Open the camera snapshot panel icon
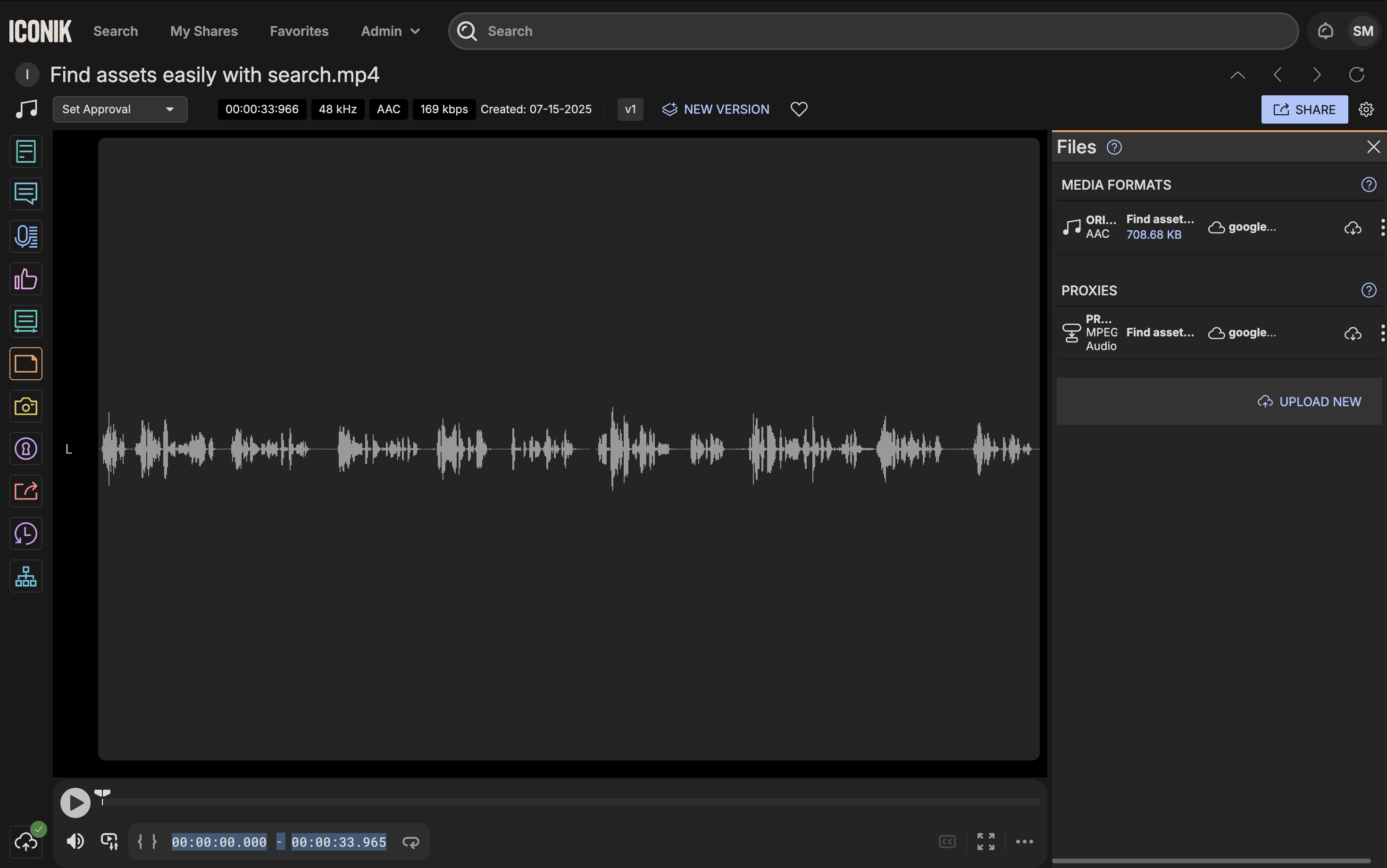1387x868 pixels. (26, 407)
